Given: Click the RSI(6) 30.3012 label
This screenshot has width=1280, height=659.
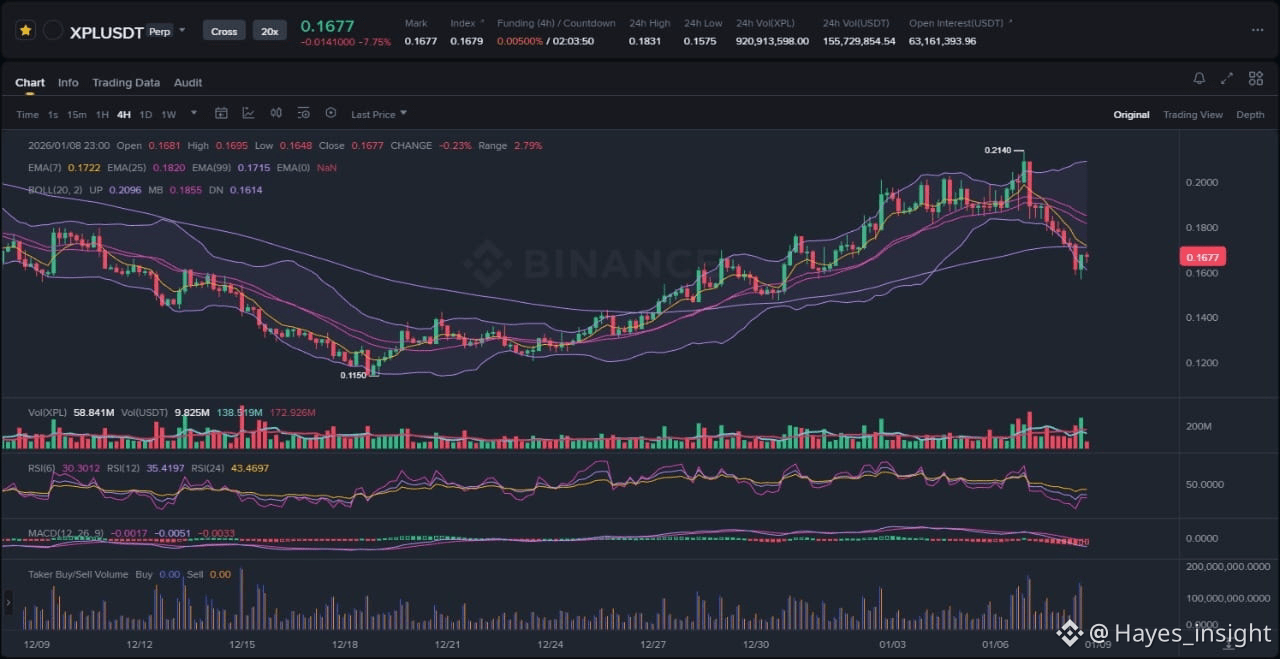Looking at the screenshot, I should 64,467.
